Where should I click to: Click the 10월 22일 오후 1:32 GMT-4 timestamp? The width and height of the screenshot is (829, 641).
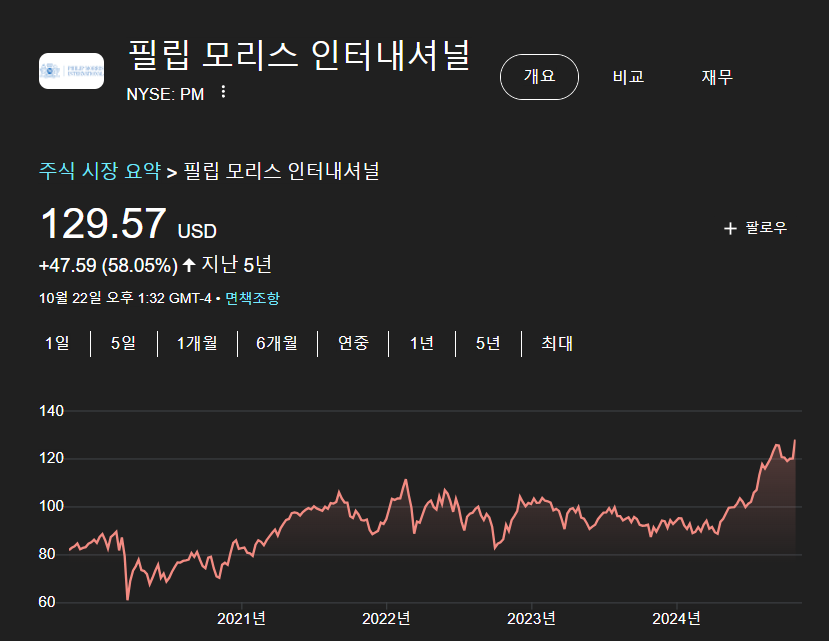(125, 298)
